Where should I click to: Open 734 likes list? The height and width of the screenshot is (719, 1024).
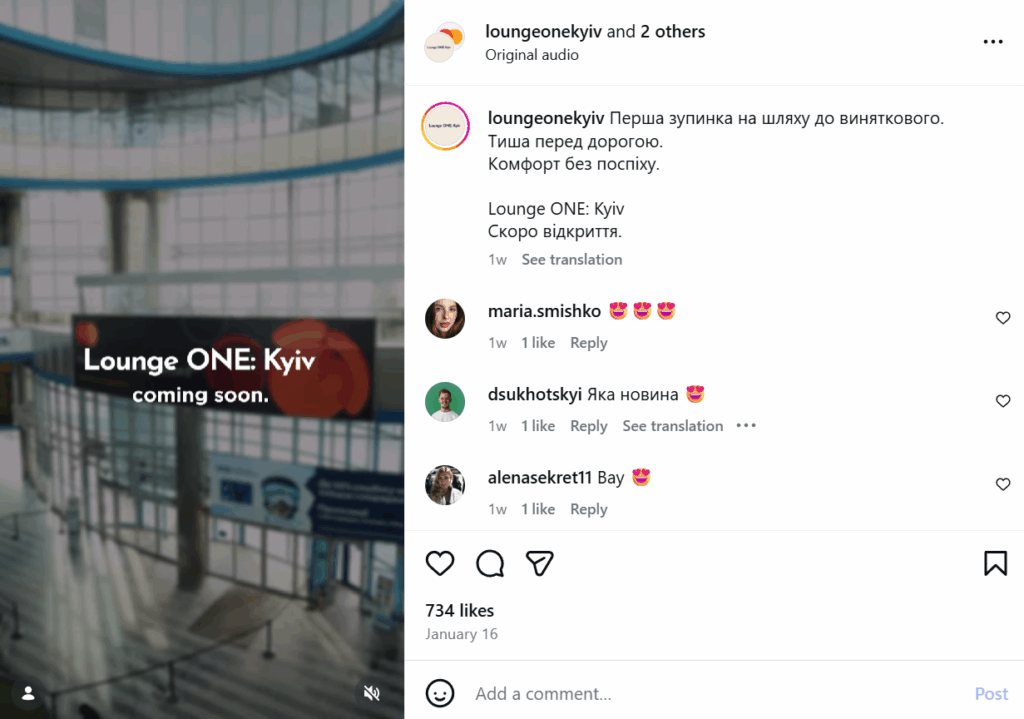click(x=460, y=611)
